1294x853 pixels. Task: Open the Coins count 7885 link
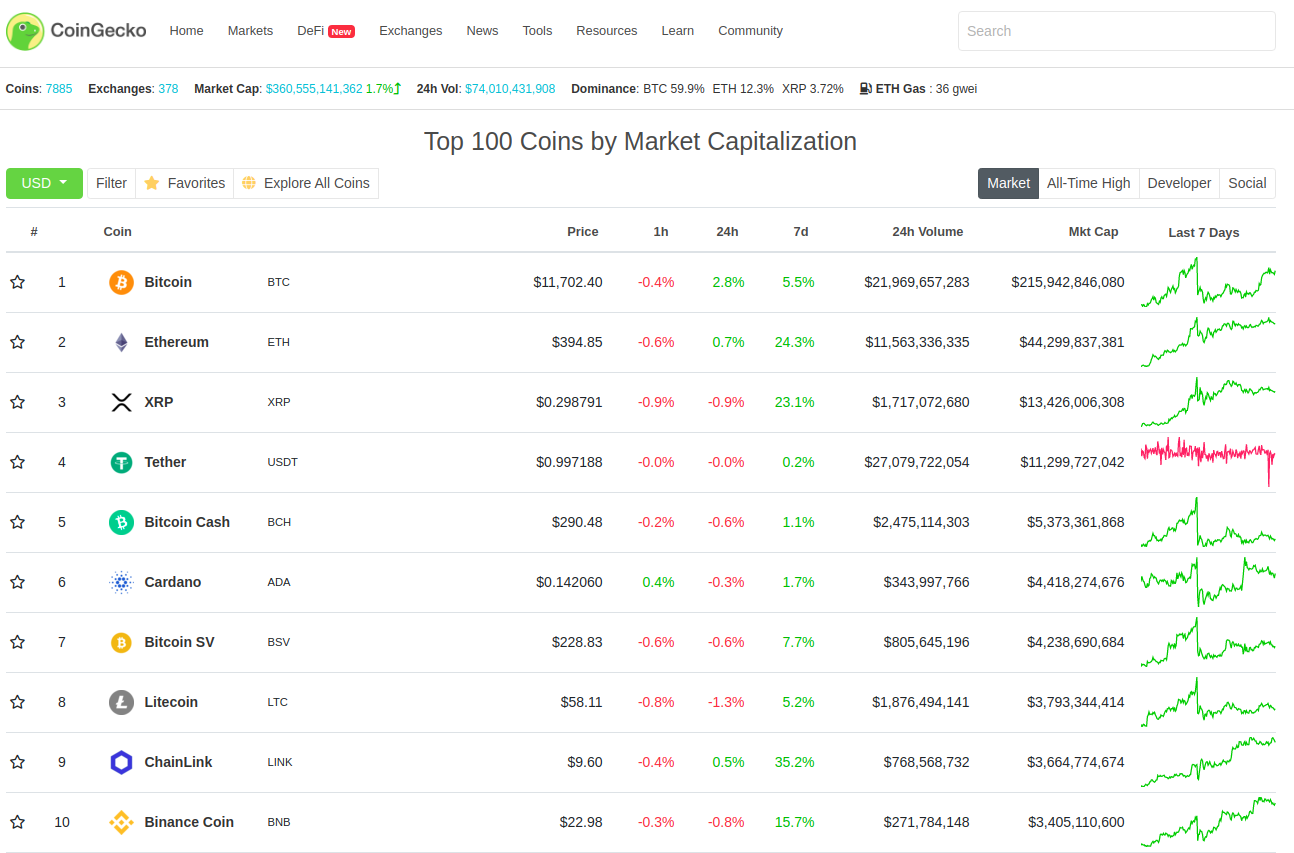[x=59, y=89]
